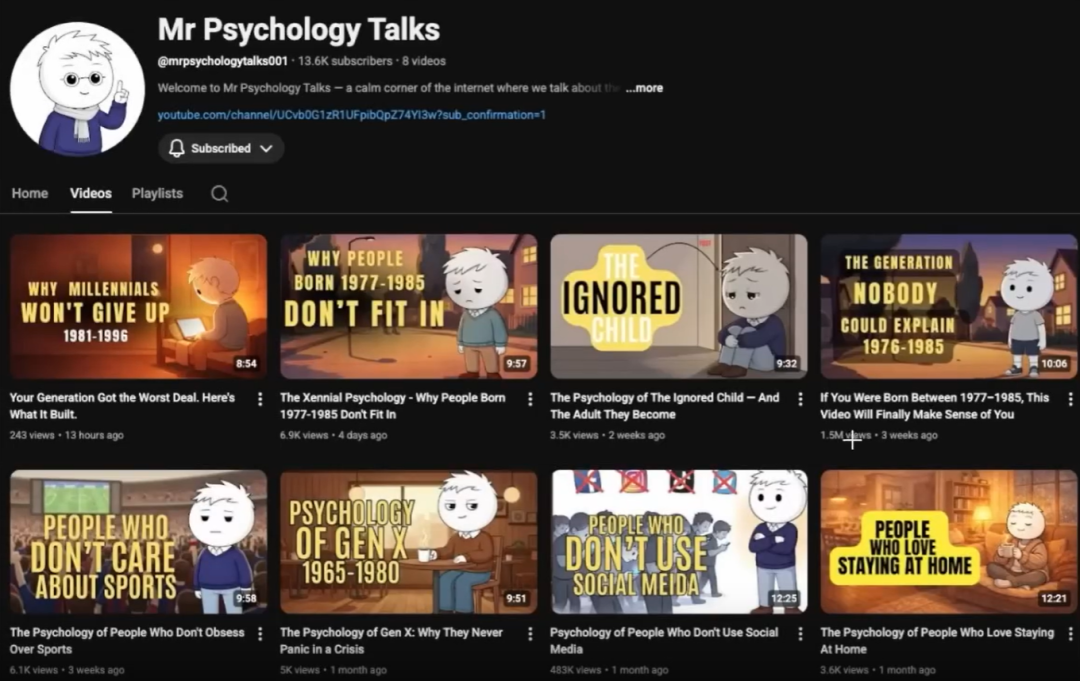The image size is (1080, 681).
Task: Open 'People Who Don't Use Social Meida' thumbnail
Action: click(678, 542)
